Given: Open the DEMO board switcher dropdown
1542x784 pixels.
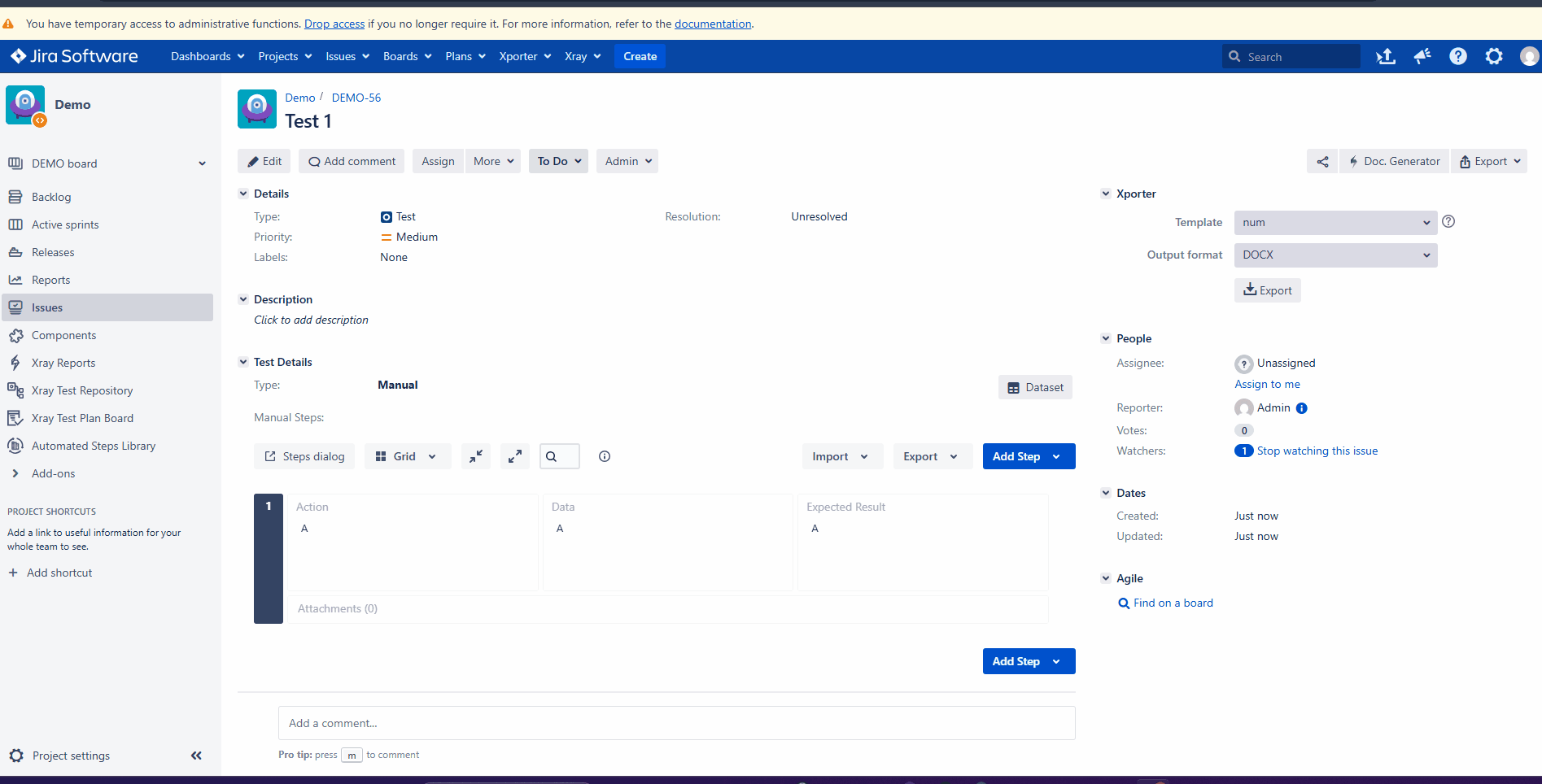Looking at the screenshot, I should click(x=202, y=163).
